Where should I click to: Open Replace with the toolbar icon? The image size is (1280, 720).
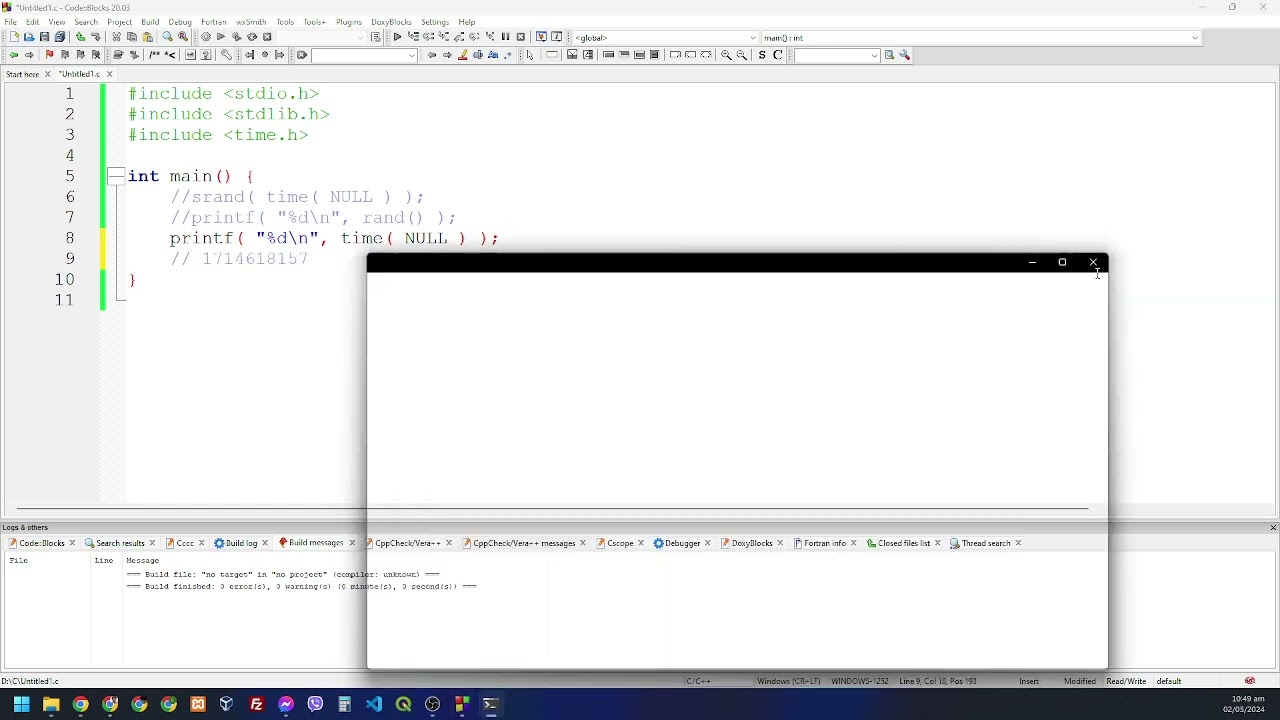tap(184, 37)
